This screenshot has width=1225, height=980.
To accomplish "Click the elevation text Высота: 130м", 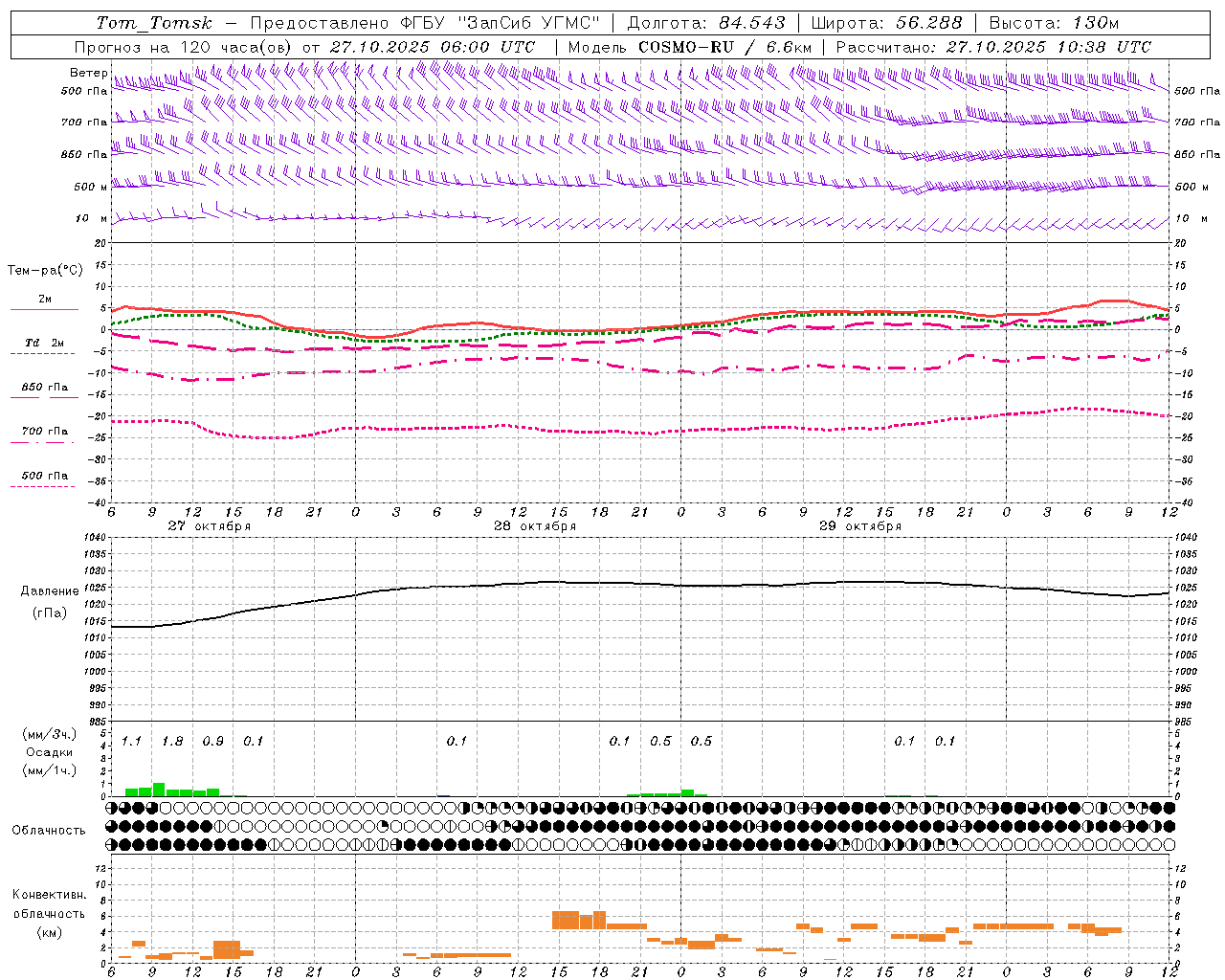I will coord(1054,23).
